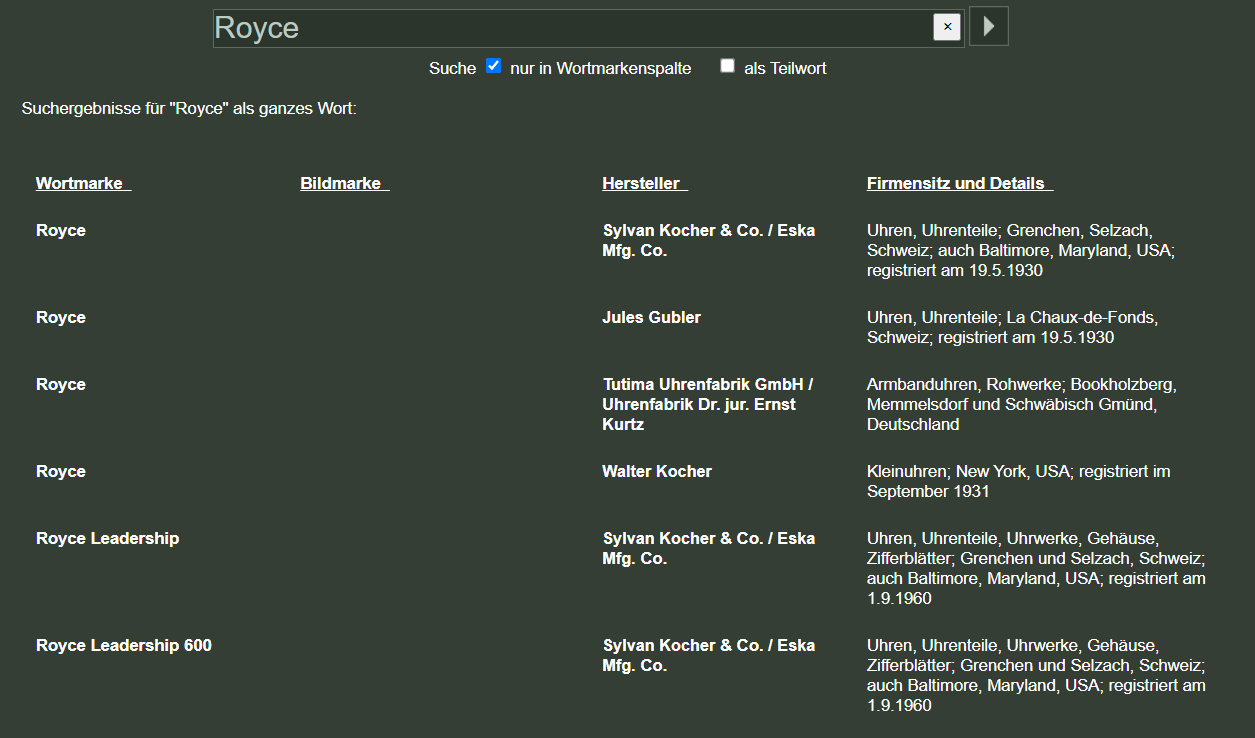Sort by the Hersteller column header
The width and height of the screenshot is (1255, 738).
click(x=644, y=183)
